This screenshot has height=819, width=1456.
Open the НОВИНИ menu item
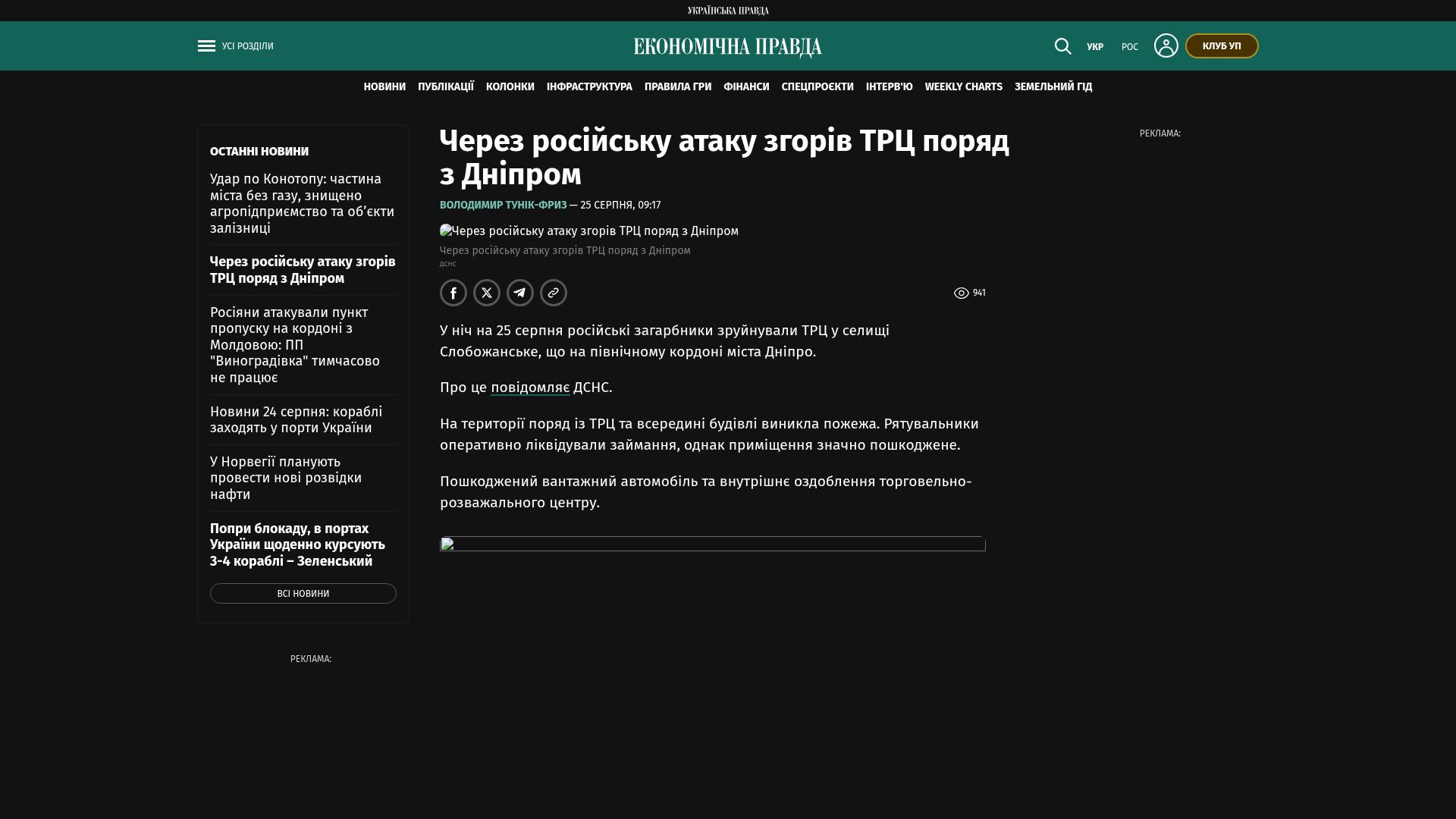384,87
